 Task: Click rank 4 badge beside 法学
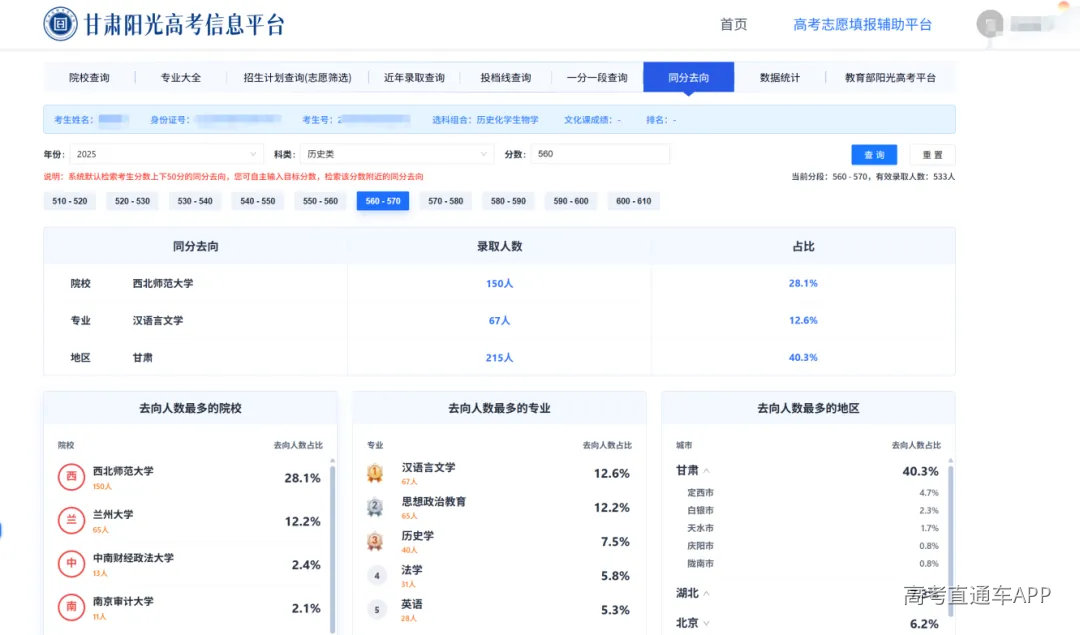tap(376, 575)
